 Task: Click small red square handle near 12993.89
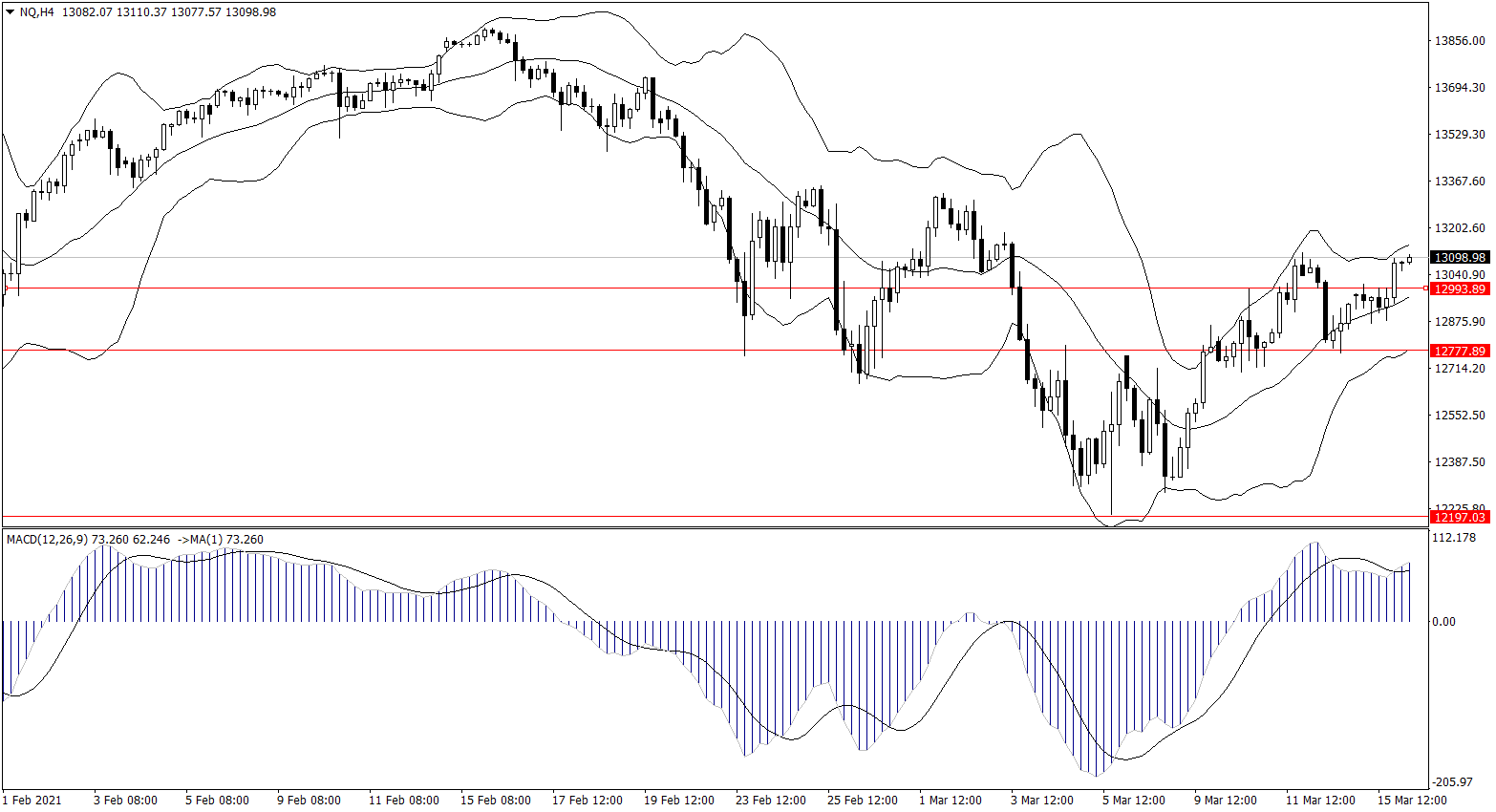click(1426, 288)
